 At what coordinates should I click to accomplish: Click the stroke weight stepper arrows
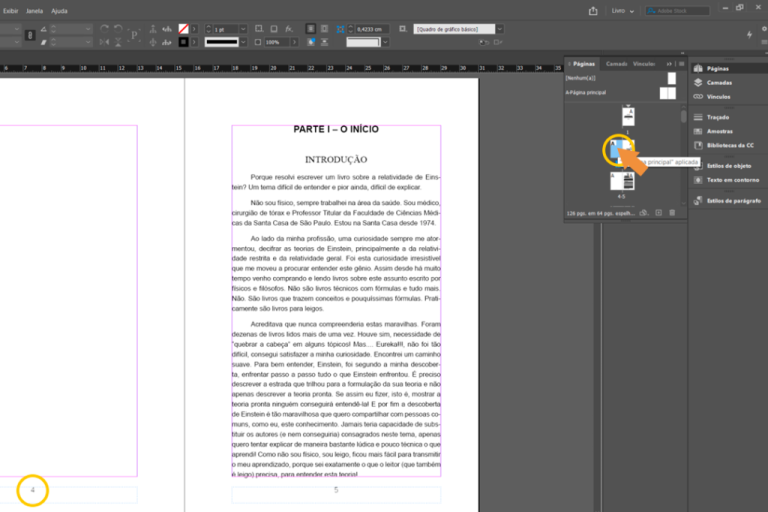pos(209,29)
